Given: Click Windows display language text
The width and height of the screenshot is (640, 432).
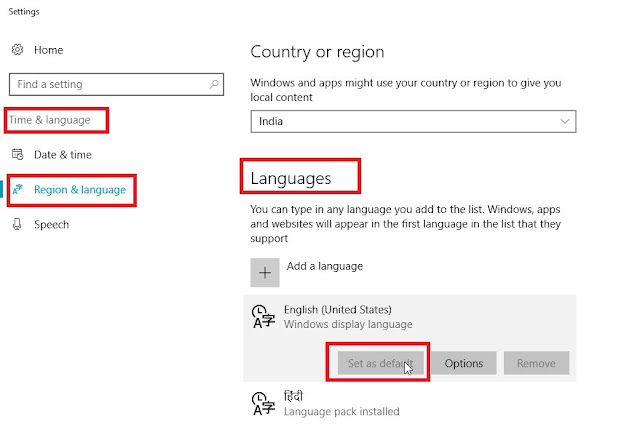Looking at the screenshot, I should pyautogui.click(x=348, y=324).
